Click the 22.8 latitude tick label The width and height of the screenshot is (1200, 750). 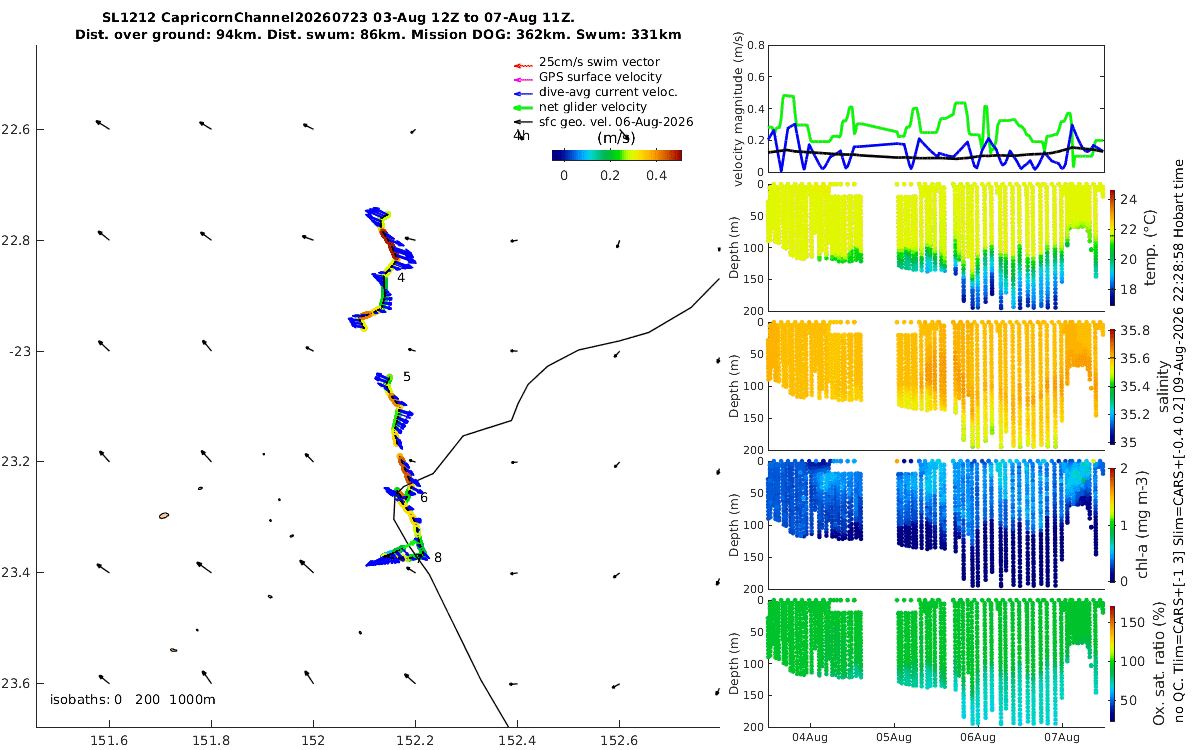16,240
